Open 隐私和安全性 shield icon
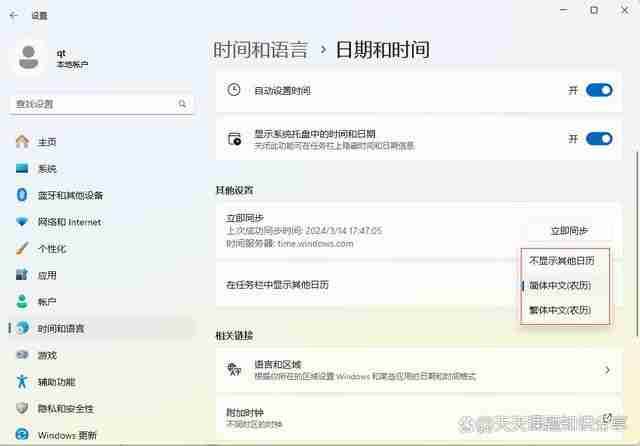The width and height of the screenshot is (640, 446). (22, 408)
